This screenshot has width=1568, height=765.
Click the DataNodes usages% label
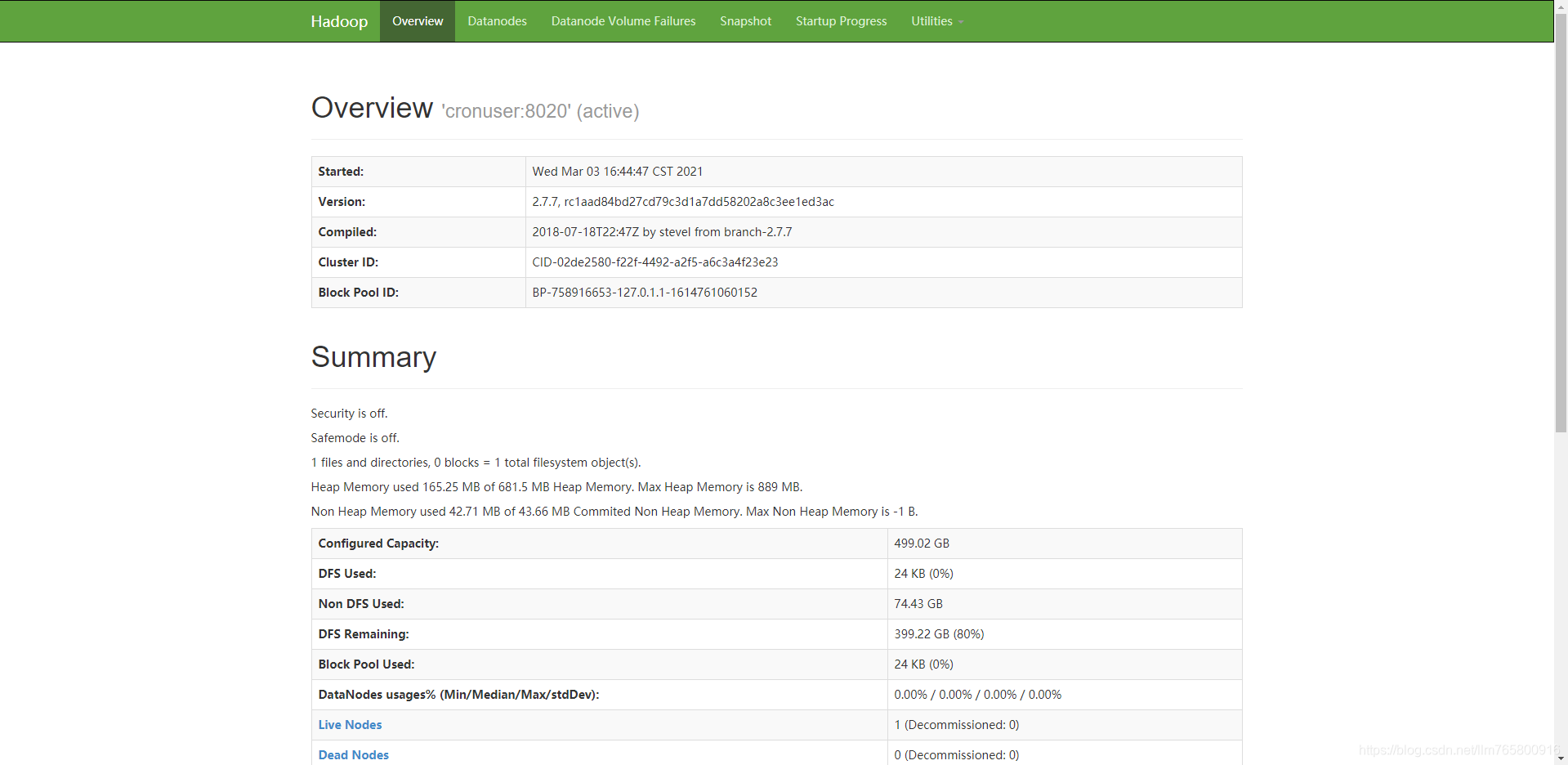(458, 695)
